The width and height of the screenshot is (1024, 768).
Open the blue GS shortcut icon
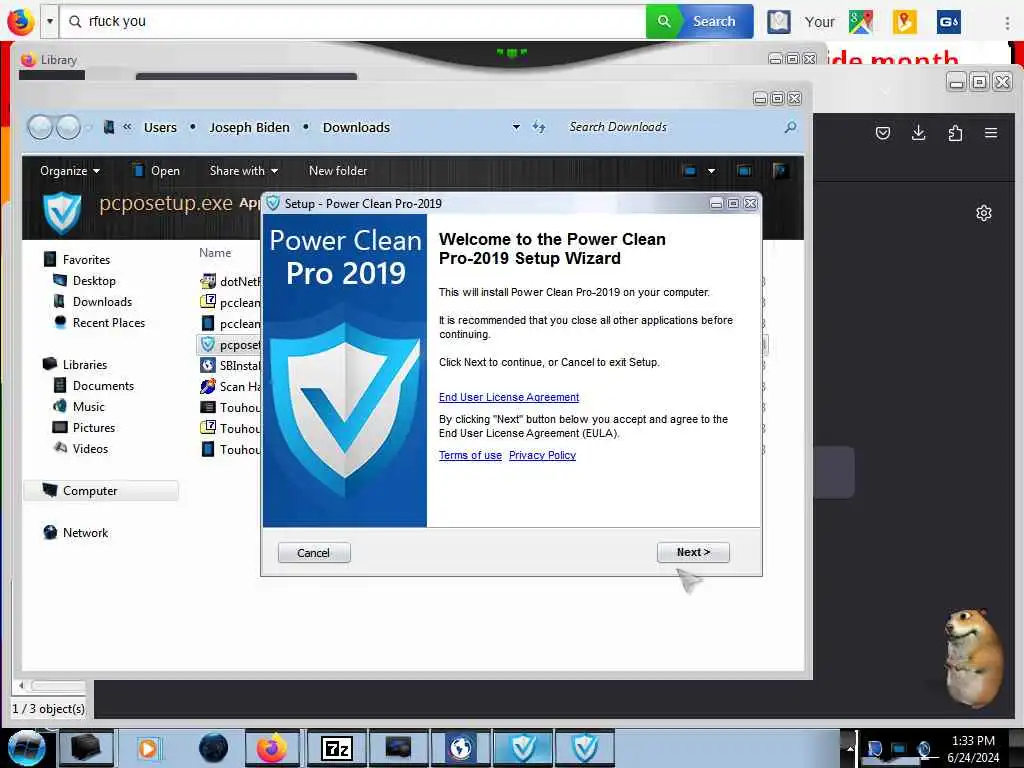point(948,22)
